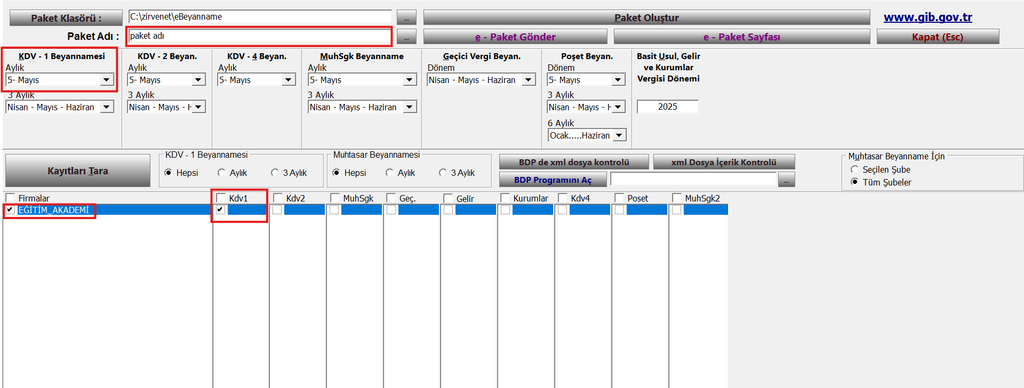Click the e - Paket Gönder button
The height and width of the screenshot is (388, 1024).
click(x=515, y=37)
